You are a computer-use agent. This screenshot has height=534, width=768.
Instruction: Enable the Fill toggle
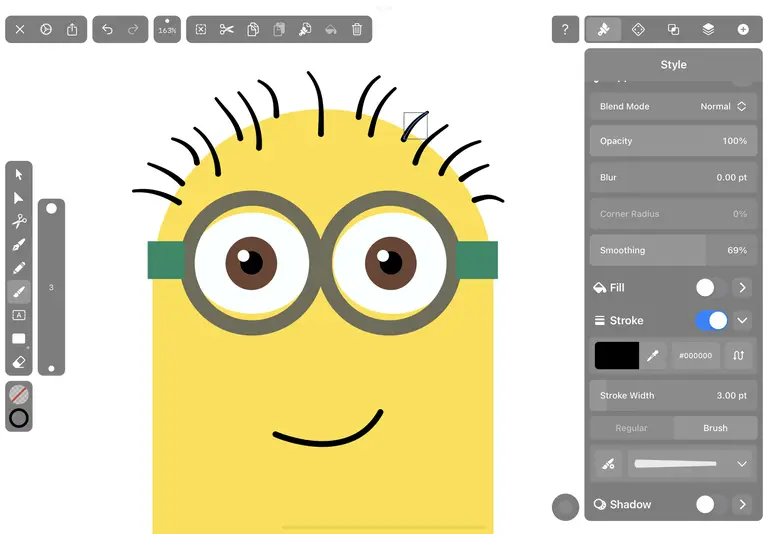(x=711, y=288)
